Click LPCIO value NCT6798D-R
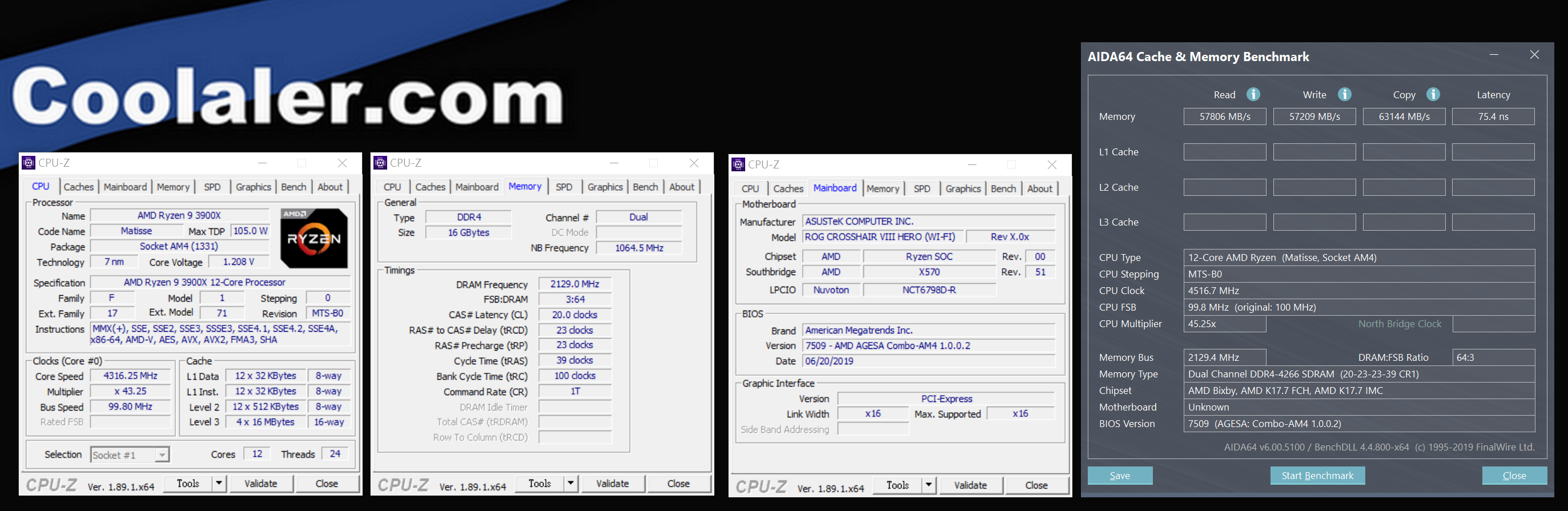1568x511 pixels. tap(929, 290)
